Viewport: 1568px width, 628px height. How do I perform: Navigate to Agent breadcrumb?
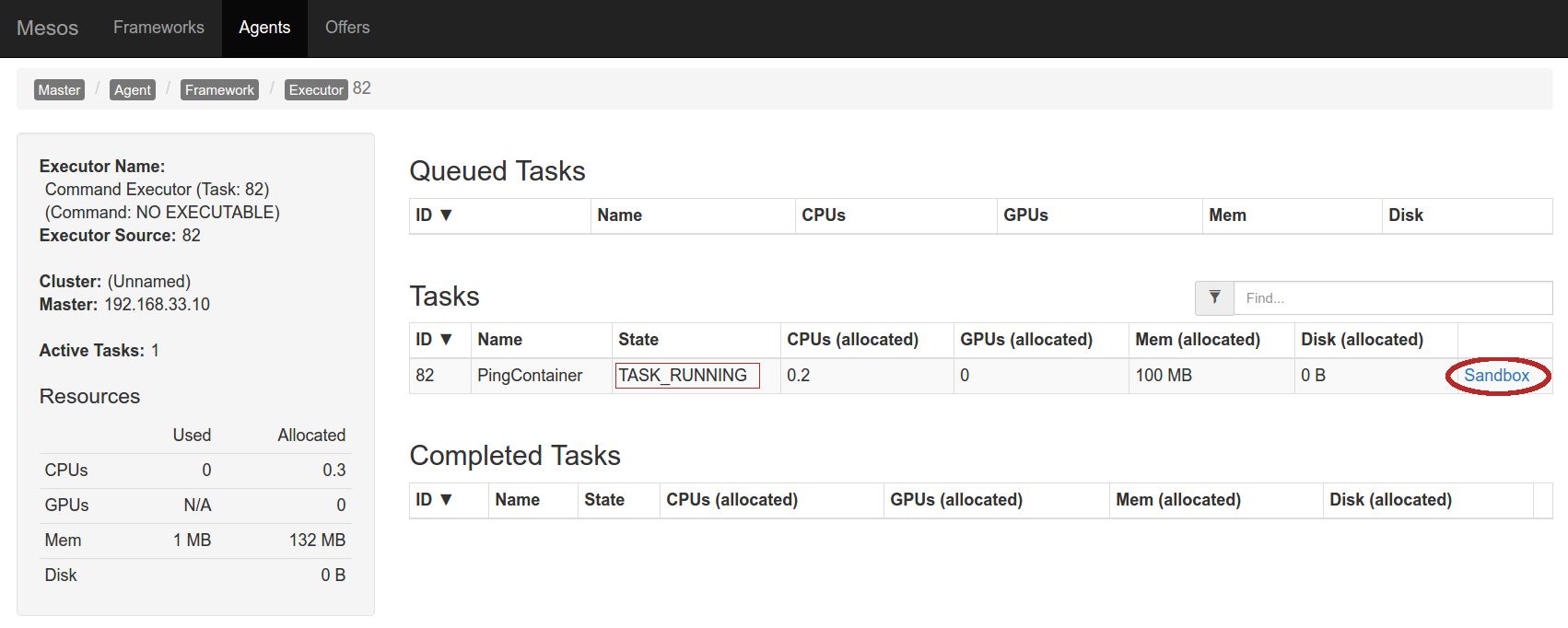pyautogui.click(x=133, y=89)
